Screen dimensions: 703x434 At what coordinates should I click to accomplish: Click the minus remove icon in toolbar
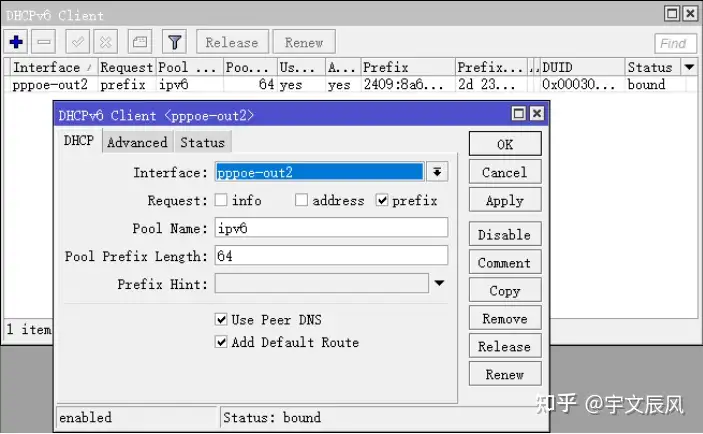coord(44,42)
